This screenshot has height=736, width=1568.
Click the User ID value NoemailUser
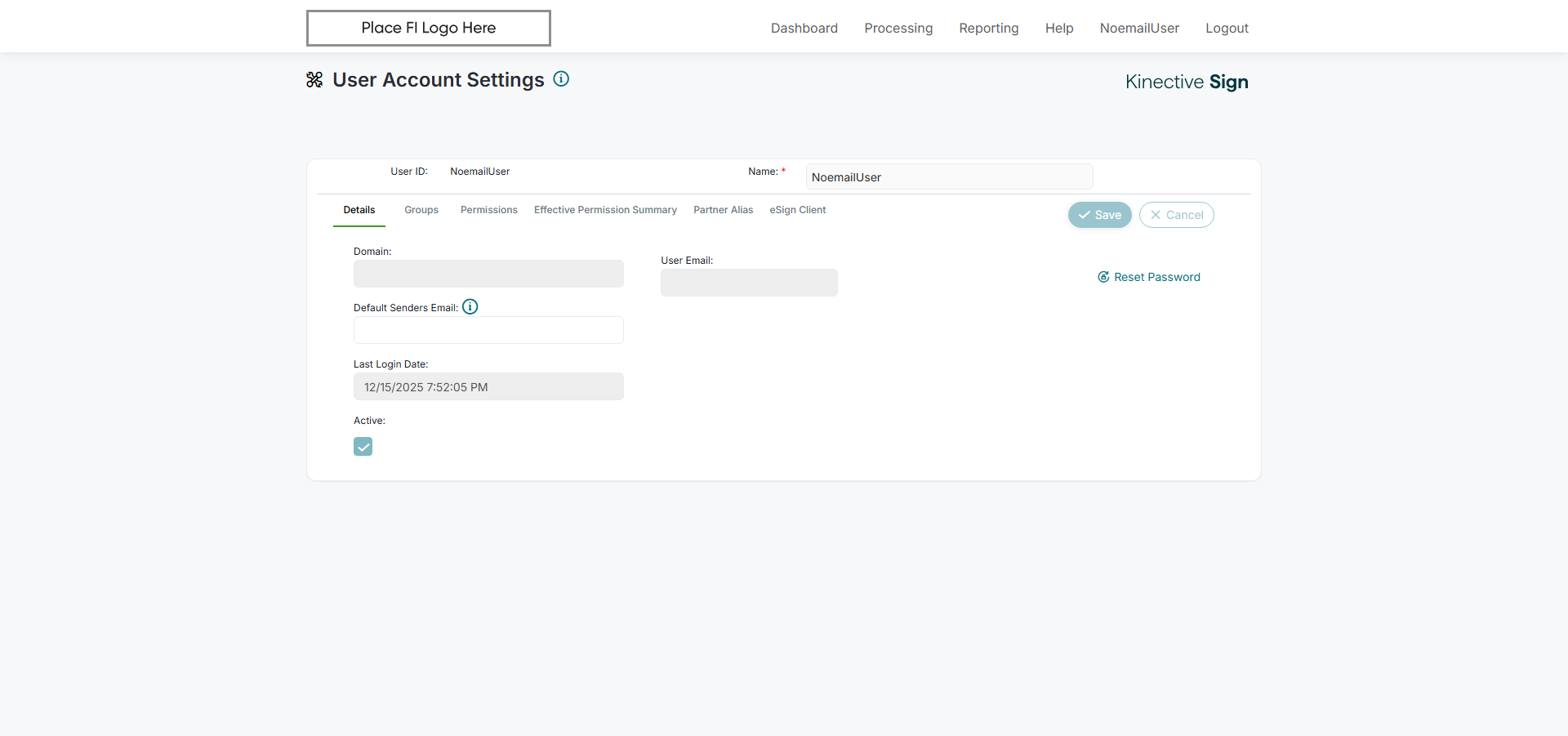point(480,172)
